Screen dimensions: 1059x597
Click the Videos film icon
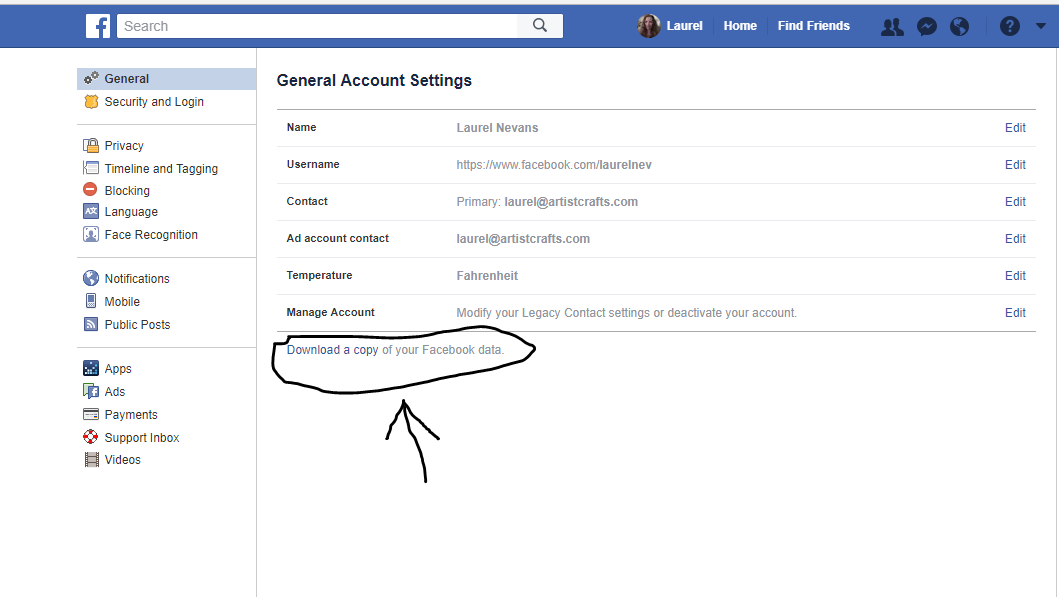(x=91, y=460)
